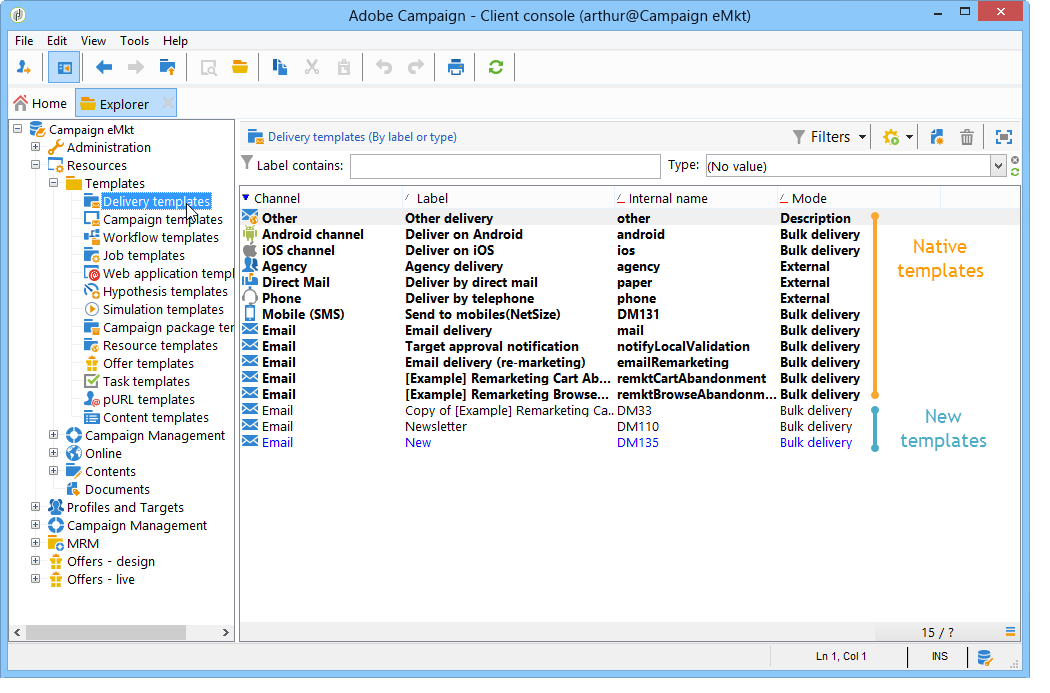This screenshot has width=1050, height=693.
Task: Expand the Profiles and Targets node
Action: tap(36, 508)
